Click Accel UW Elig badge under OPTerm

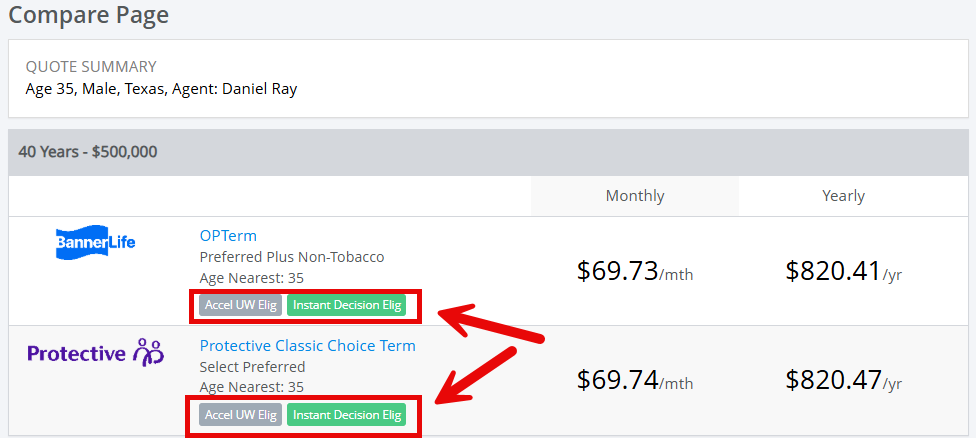coord(240,305)
